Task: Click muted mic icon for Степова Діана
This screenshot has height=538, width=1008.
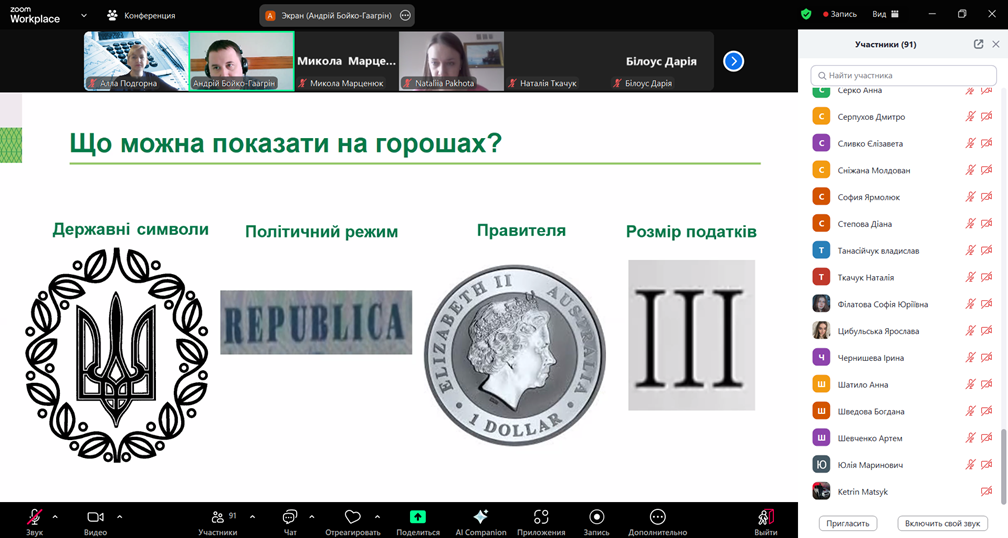Action: point(970,224)
